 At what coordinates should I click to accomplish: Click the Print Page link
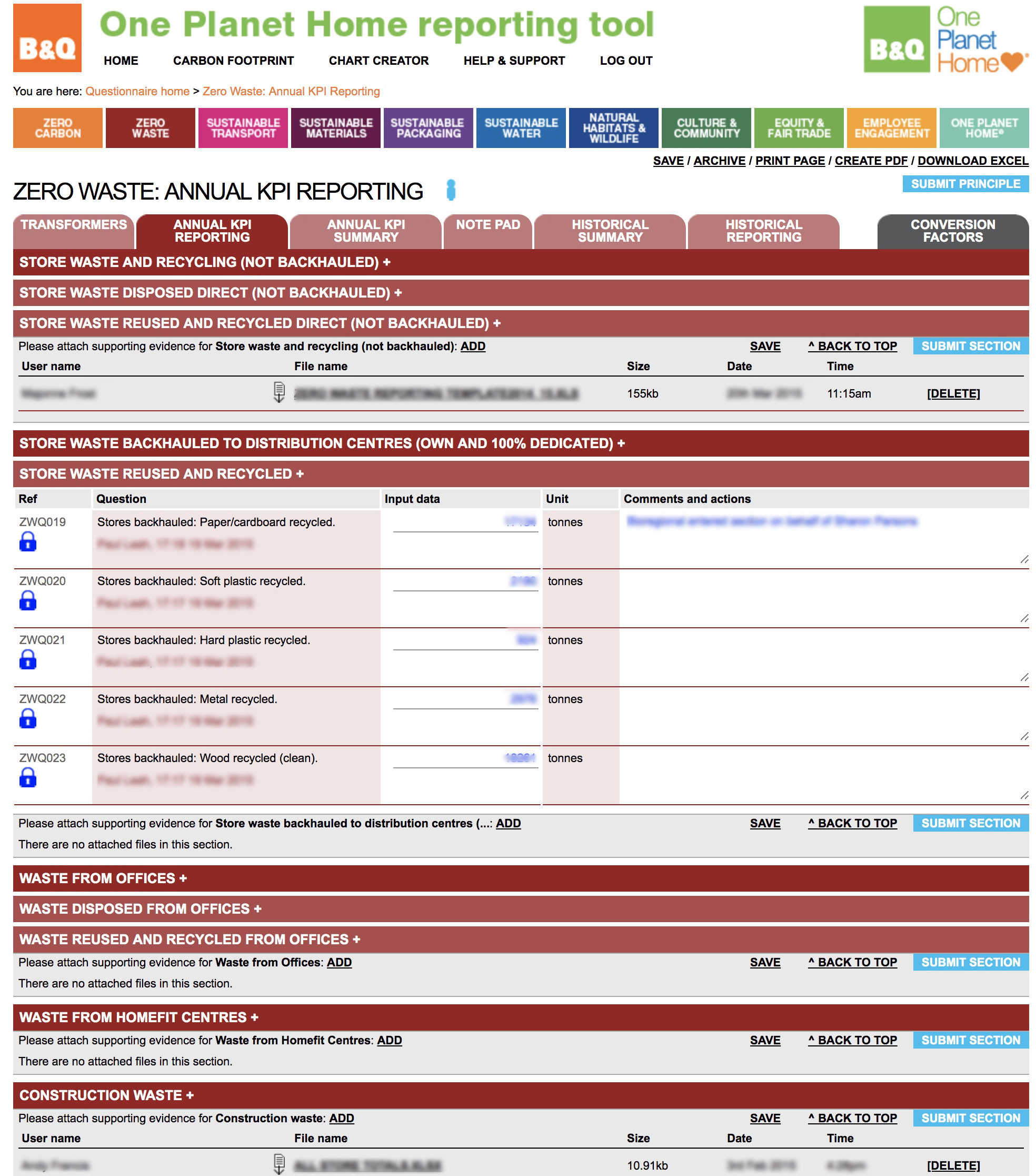pos(790,161)
